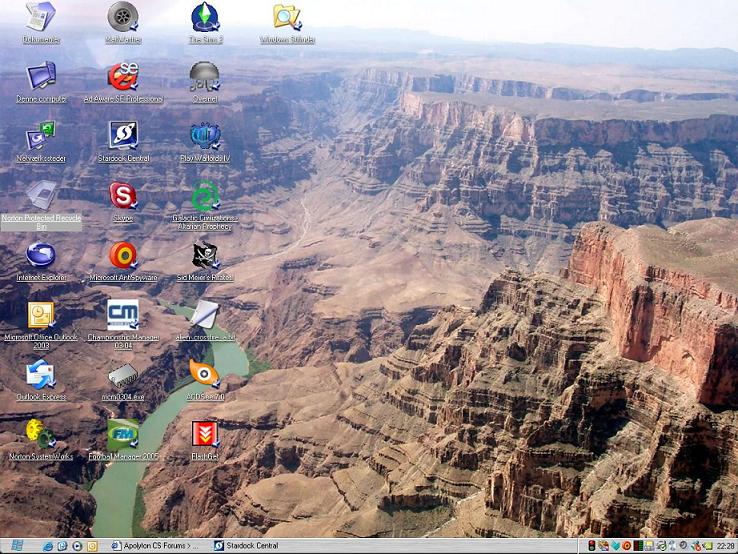The image size is (738, 554).
Task: Select Championship Manager 03/04 icon
Action: 123,314
